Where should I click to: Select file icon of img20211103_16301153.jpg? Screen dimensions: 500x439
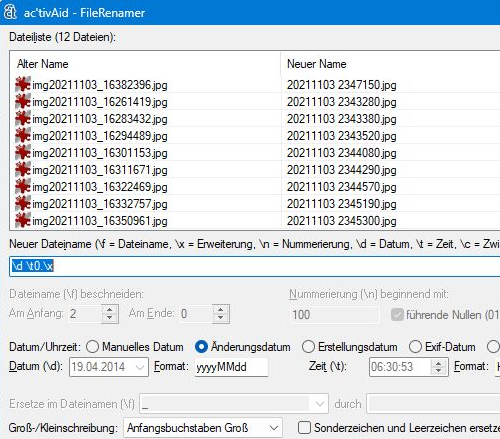coord(23,152)
